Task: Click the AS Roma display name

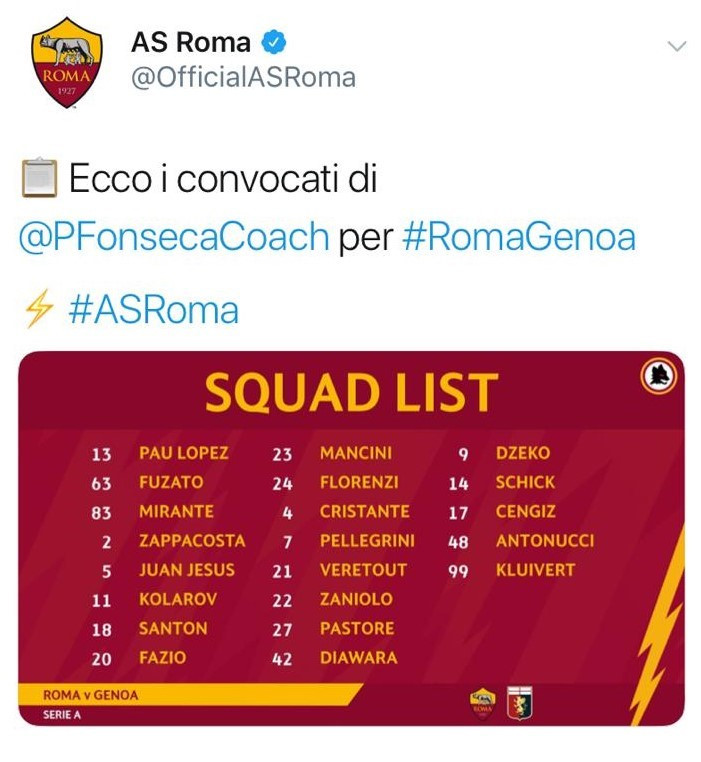Action: pyautogui.click(x=190, y=42)
